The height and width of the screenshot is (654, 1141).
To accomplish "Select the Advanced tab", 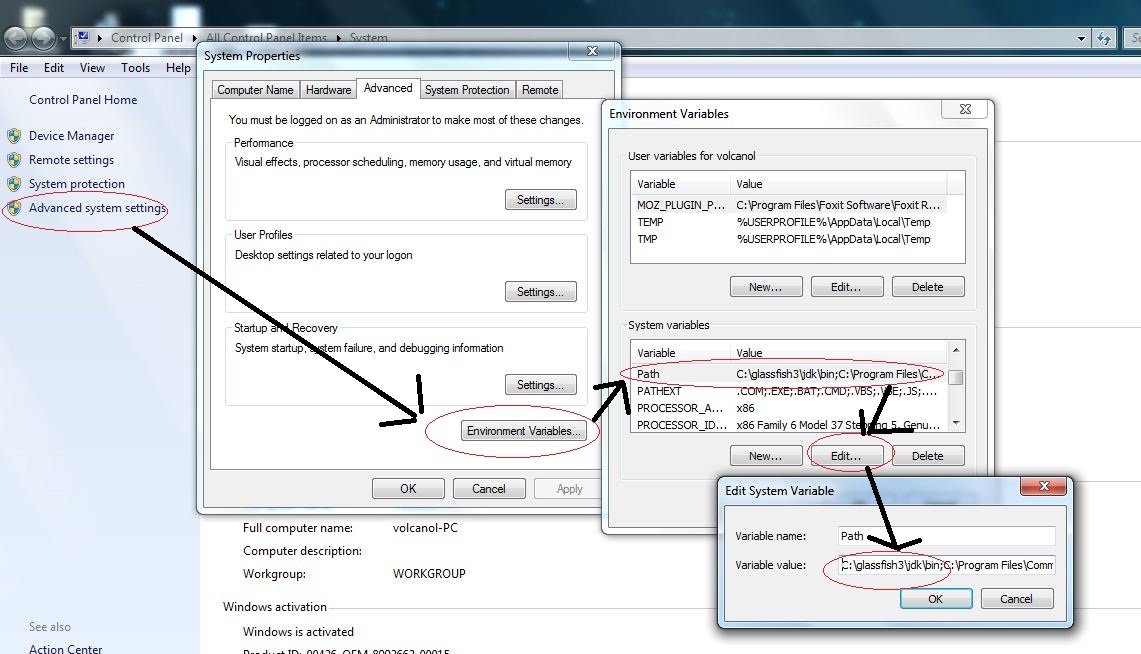I will [x=388, y=88].
